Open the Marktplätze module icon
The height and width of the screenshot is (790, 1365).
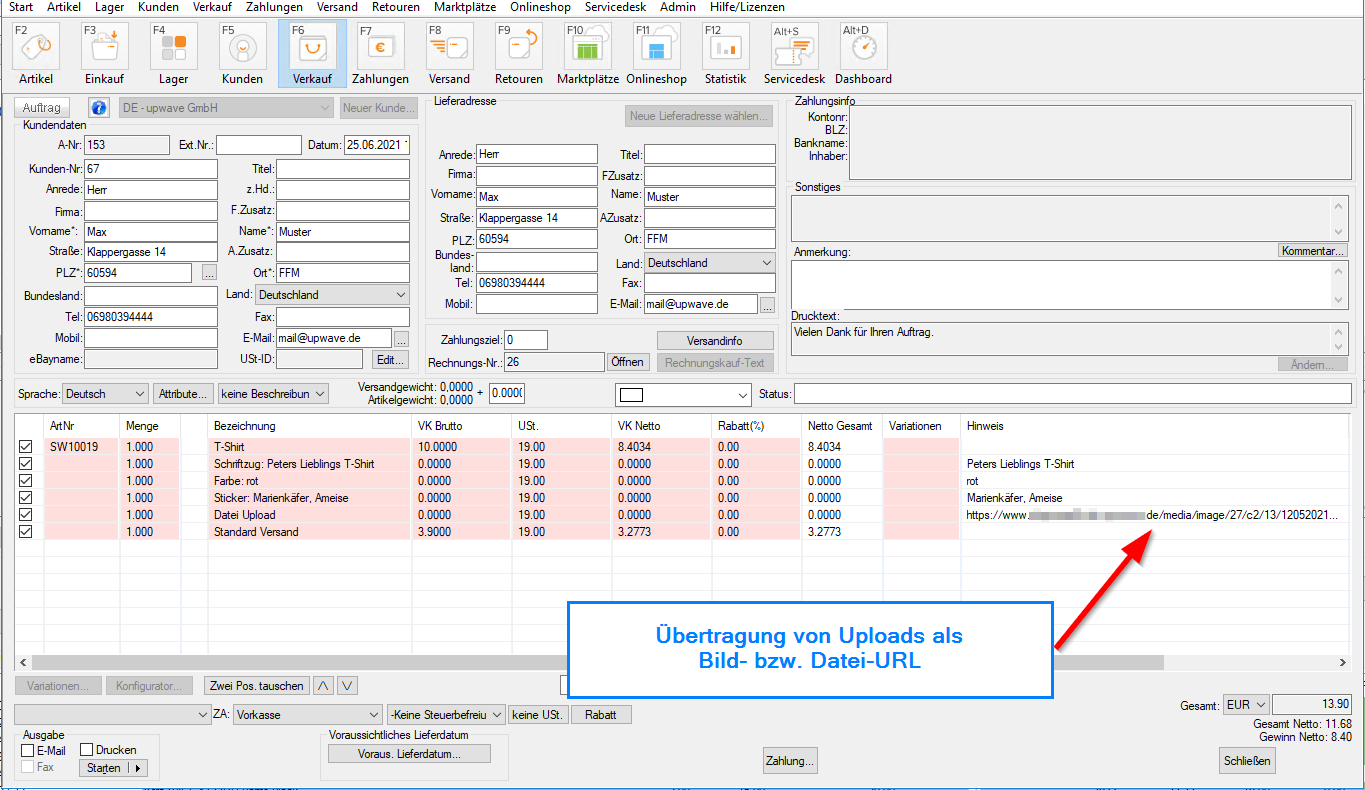pos(588,46)
